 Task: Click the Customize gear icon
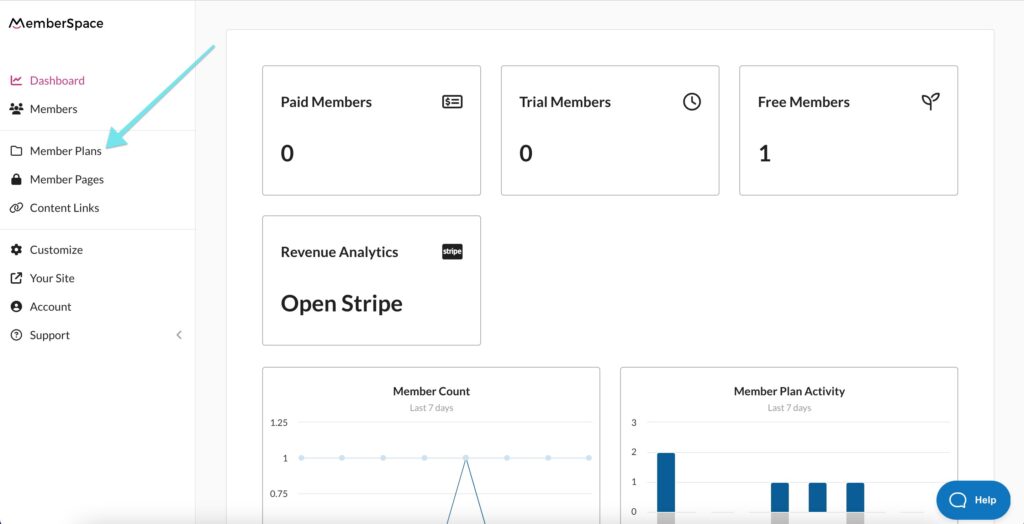pos(16,250)
